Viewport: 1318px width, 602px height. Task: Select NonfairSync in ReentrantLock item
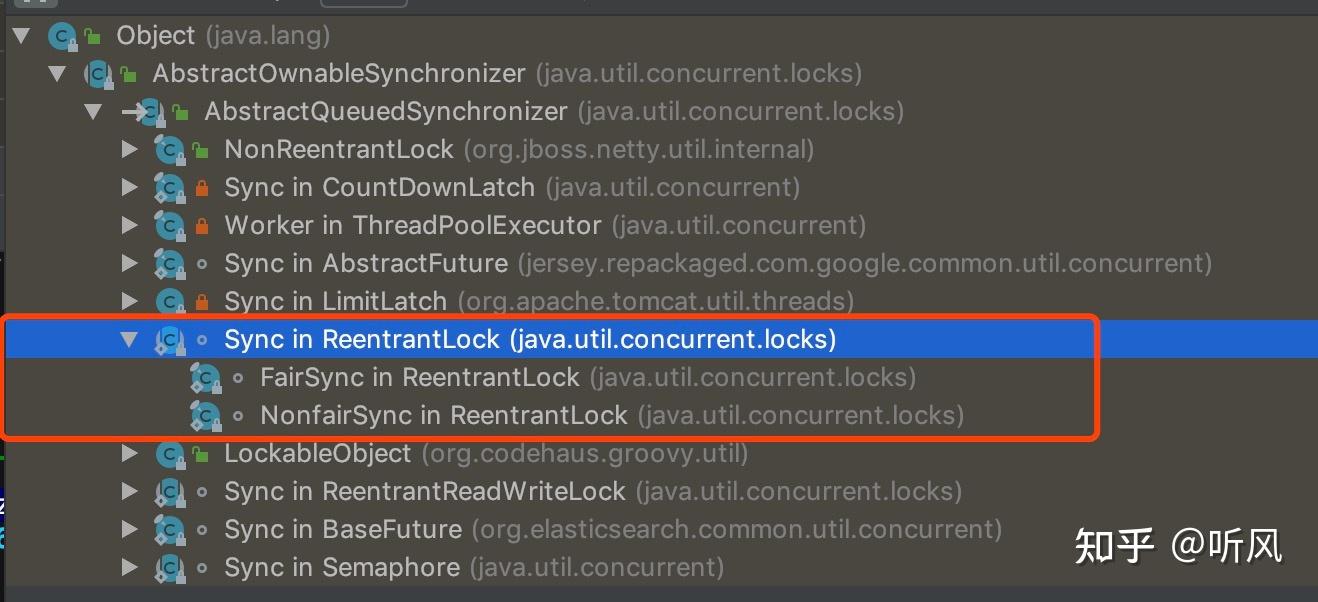click(443, 416)
